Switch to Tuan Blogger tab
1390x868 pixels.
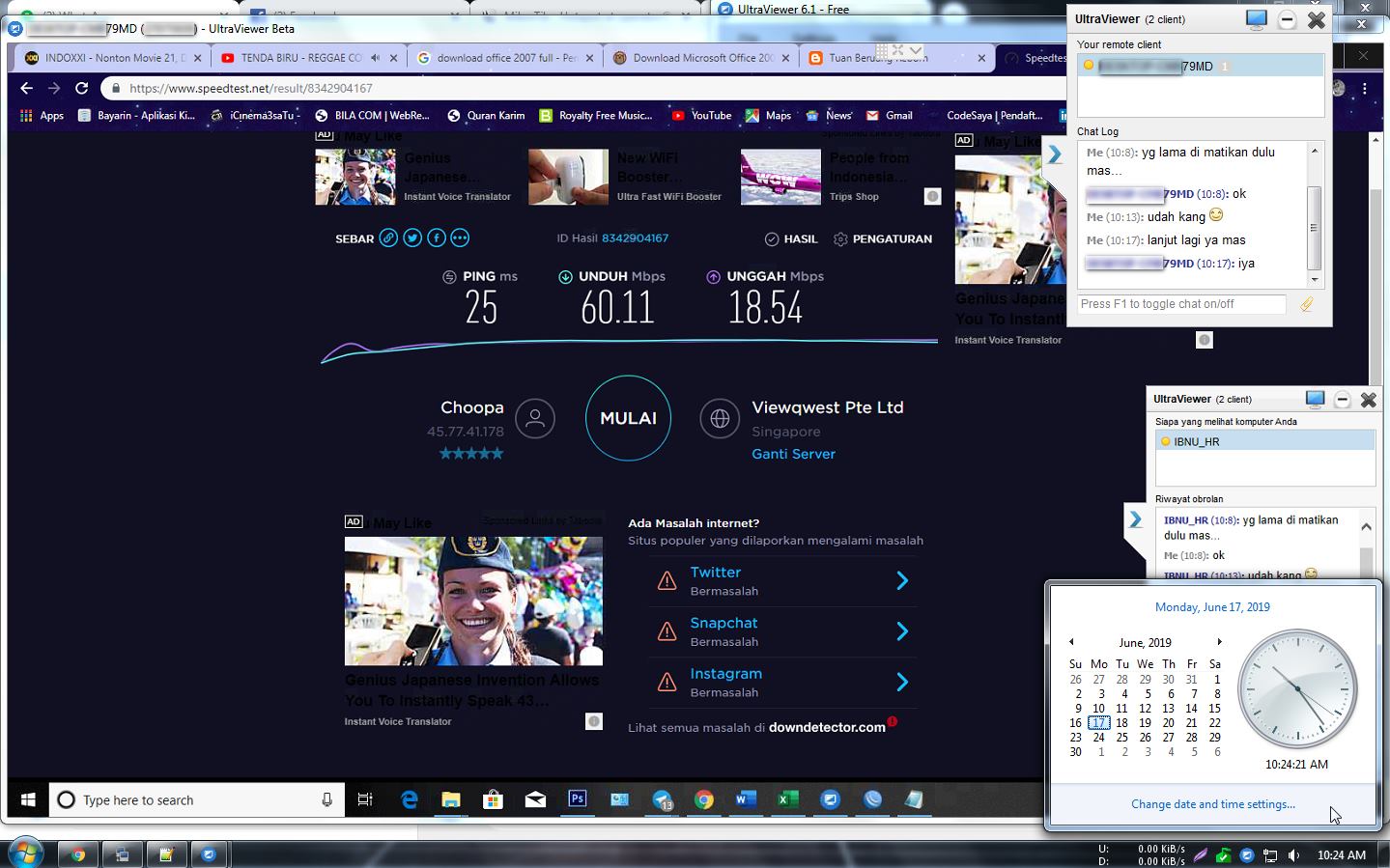point(894,58)
